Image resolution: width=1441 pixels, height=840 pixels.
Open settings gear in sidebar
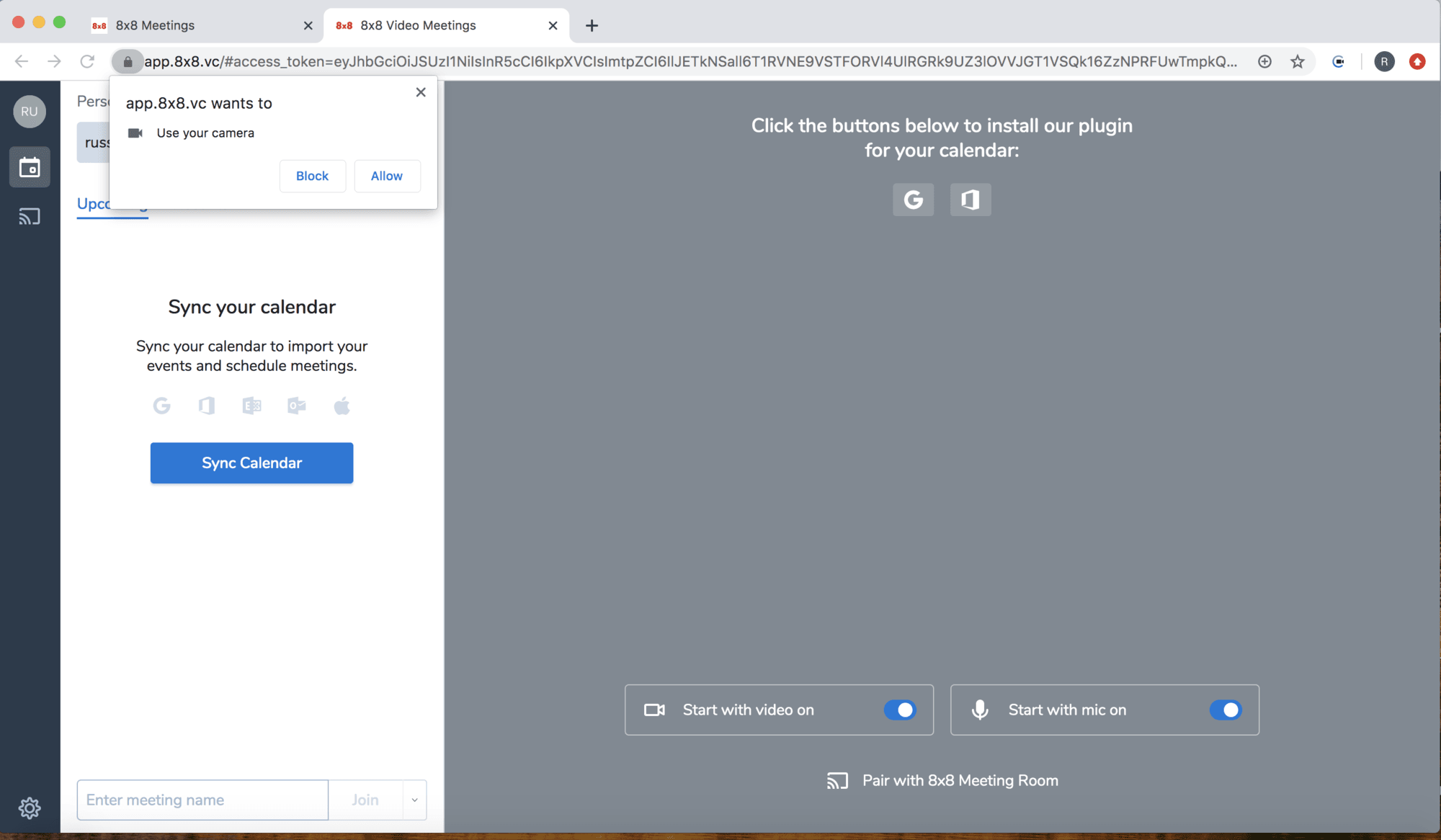click(x=30, y=808)
